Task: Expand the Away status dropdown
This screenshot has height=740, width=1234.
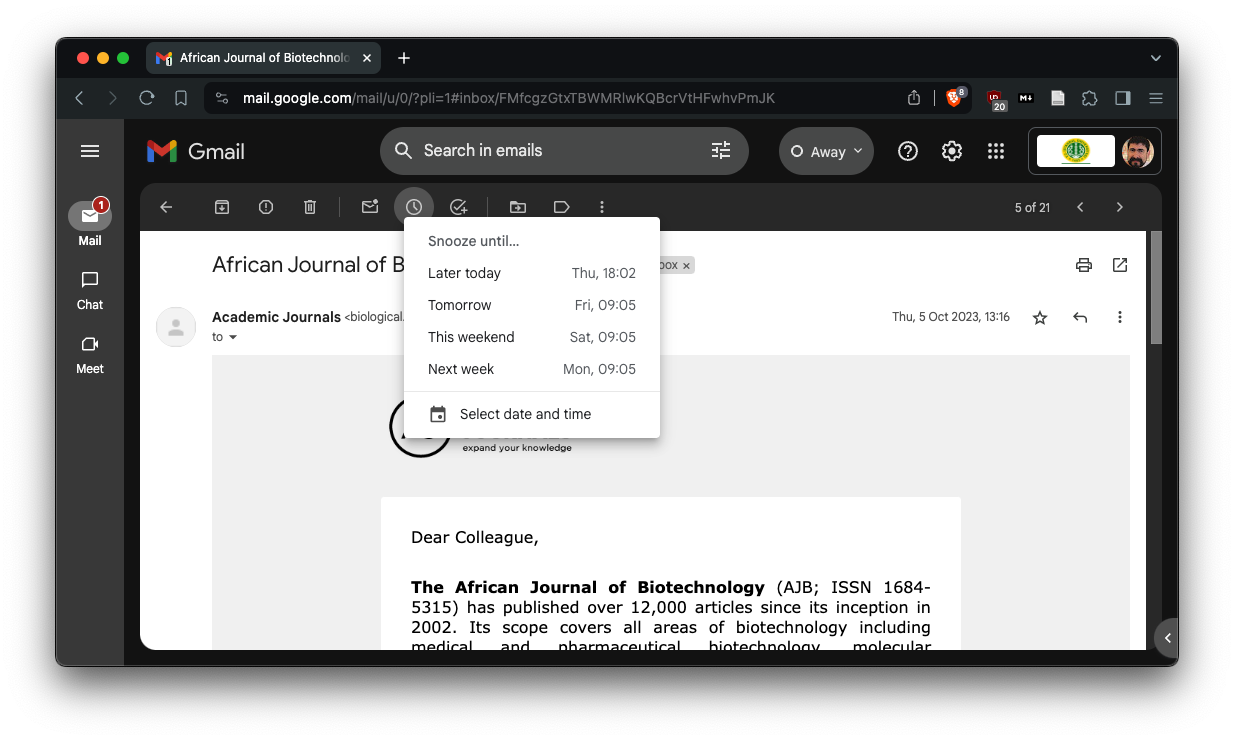Action: pos(826,151)
